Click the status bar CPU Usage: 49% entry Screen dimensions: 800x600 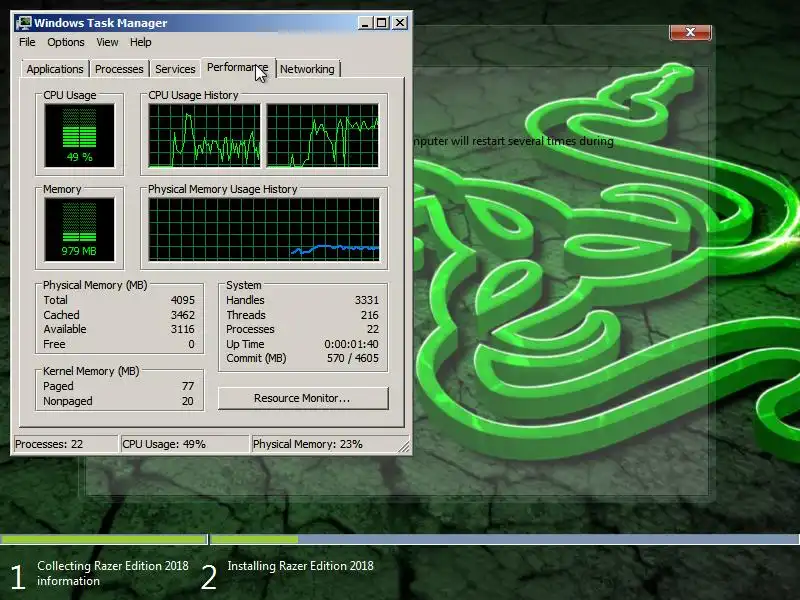coord(184,444)
